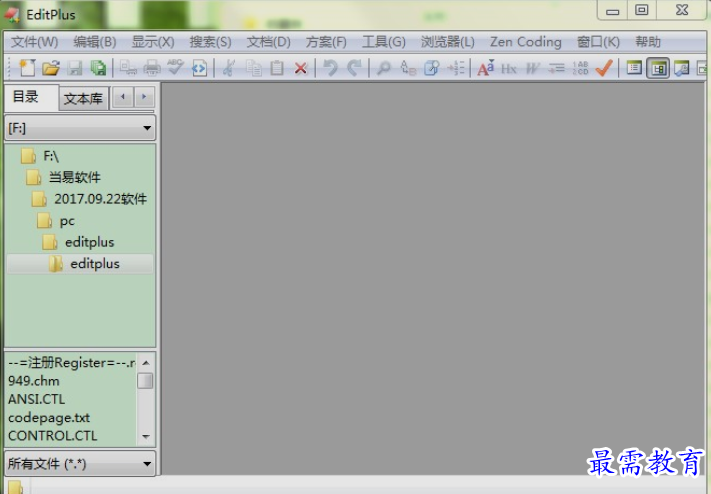Open the [F:] drive dropdown

coord(80,128)
